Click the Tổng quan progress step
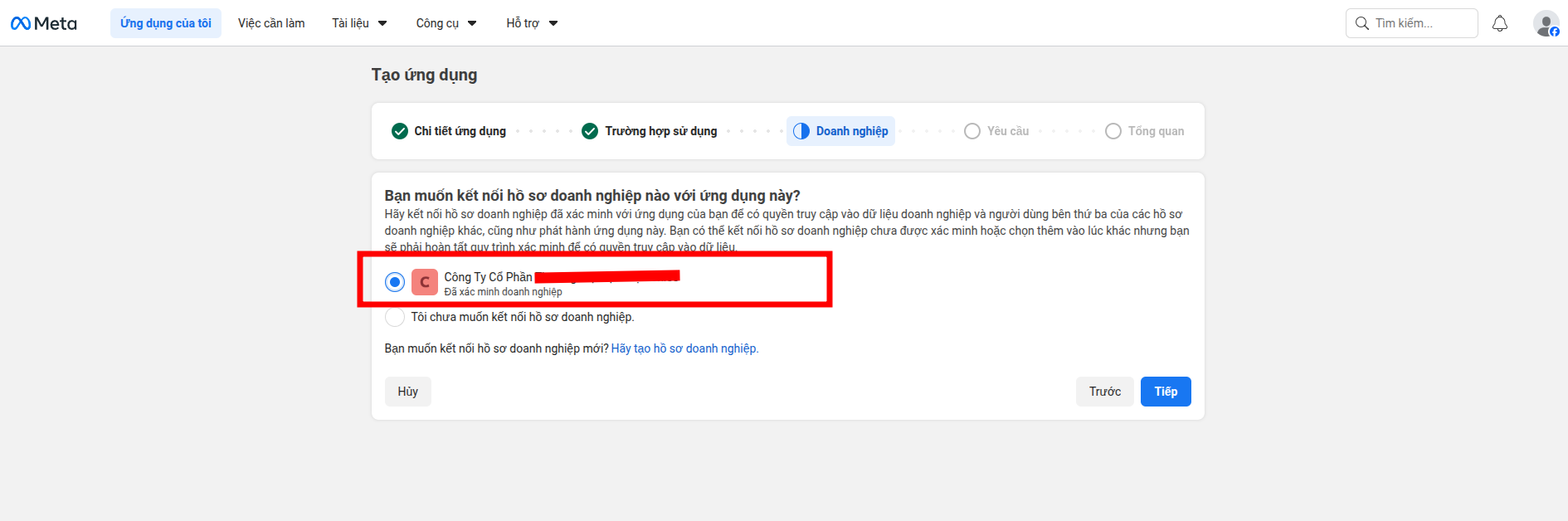The width and height of the screenshot is (1568, 521). (x=1145, y=131)
